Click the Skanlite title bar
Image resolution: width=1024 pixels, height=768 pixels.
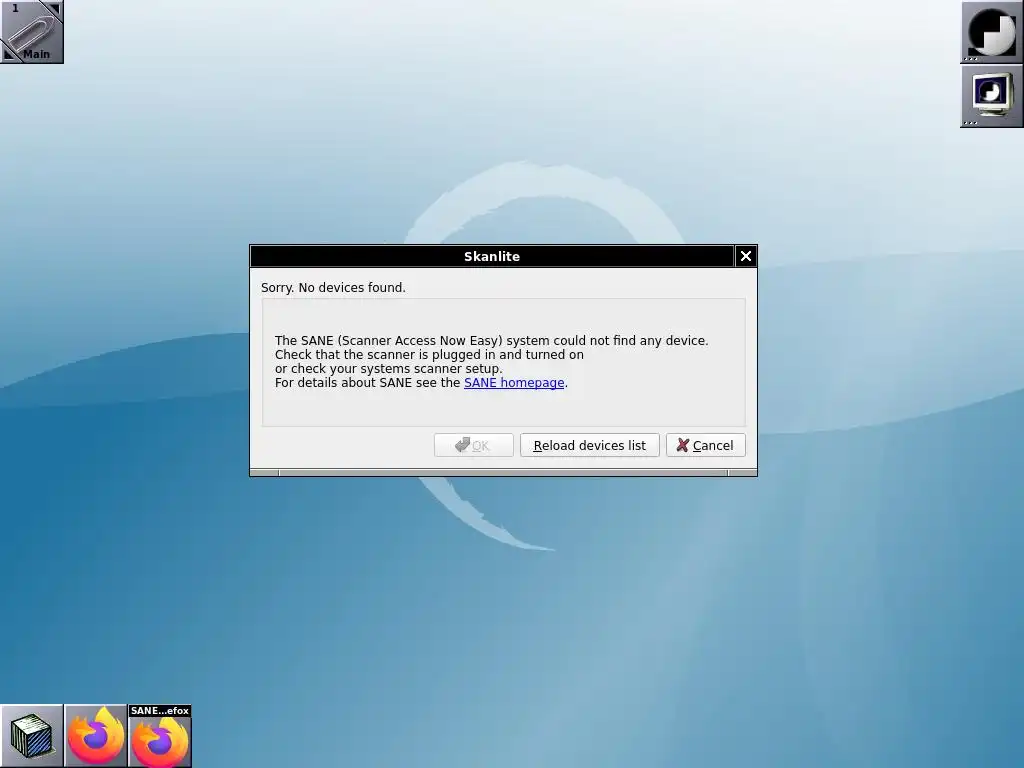coord(492,256)
